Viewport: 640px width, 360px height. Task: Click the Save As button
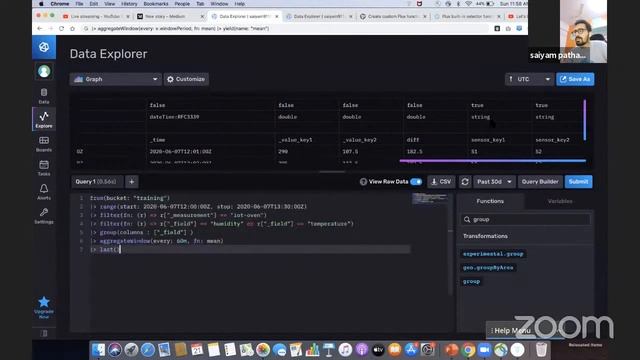(x=575, y=79)
